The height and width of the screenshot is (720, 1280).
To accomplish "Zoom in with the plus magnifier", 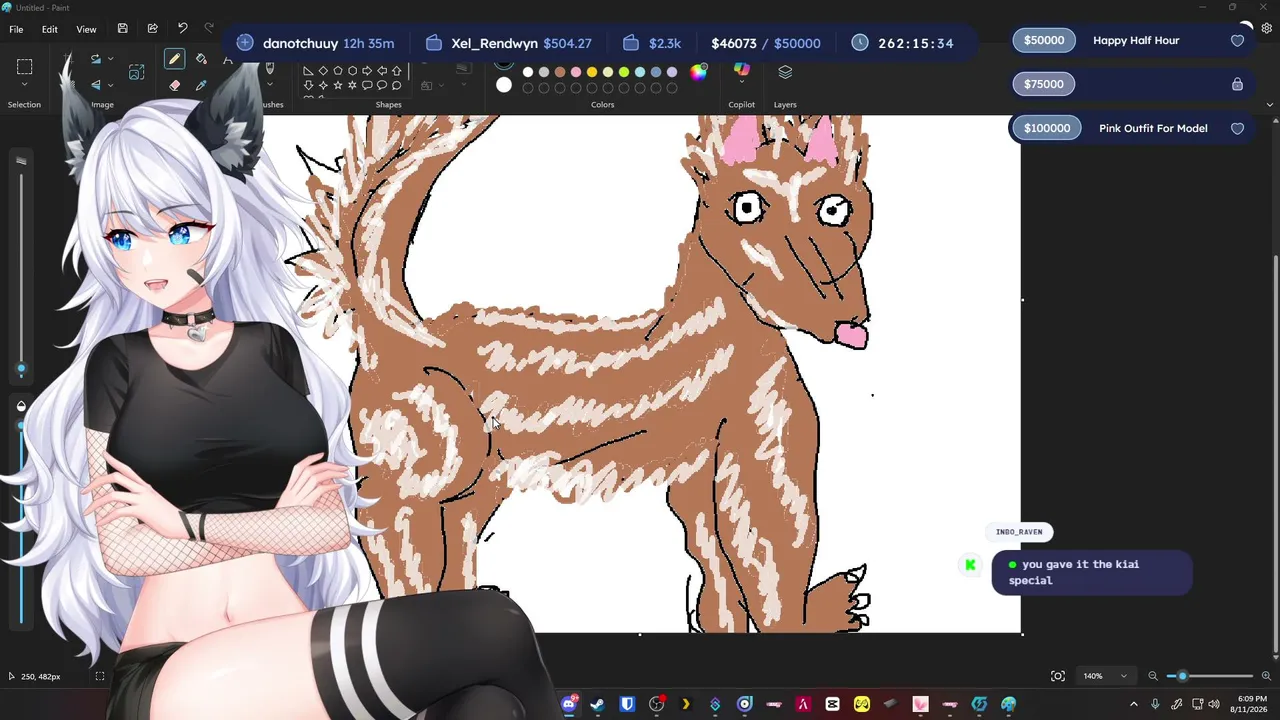I will coord(1266,676).
